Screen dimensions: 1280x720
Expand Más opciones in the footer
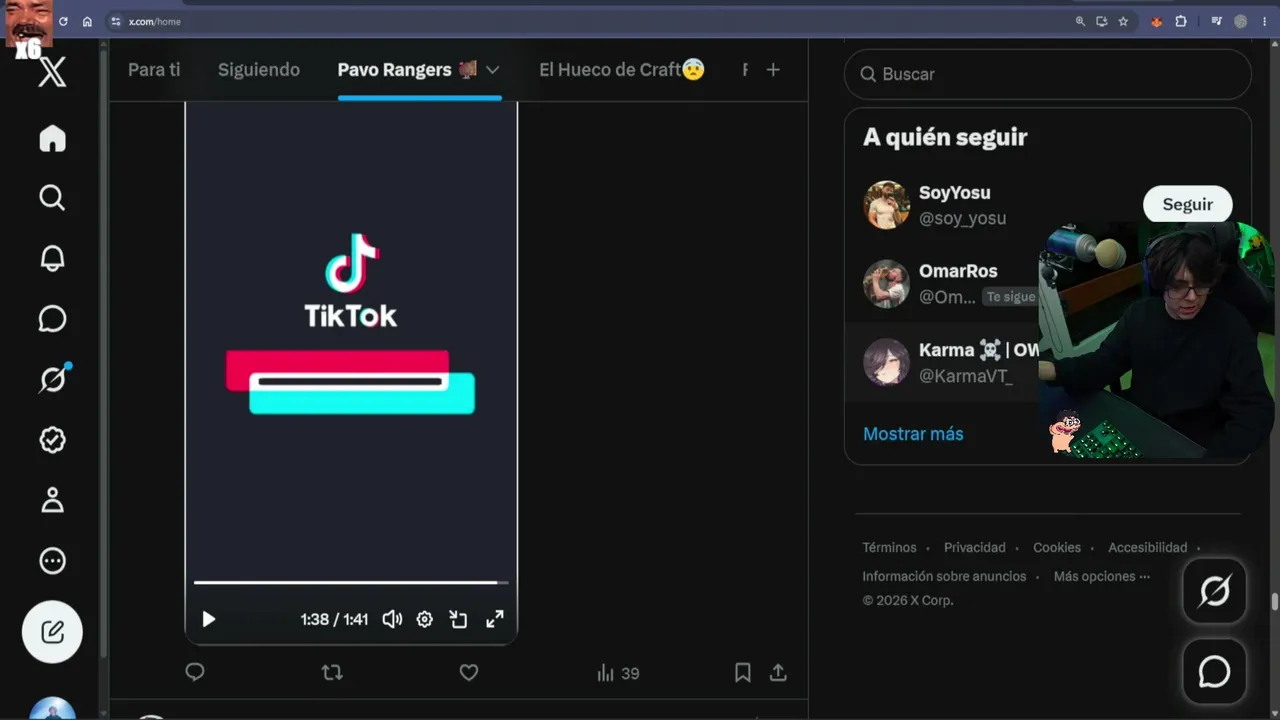click(x=1102, y=576)
